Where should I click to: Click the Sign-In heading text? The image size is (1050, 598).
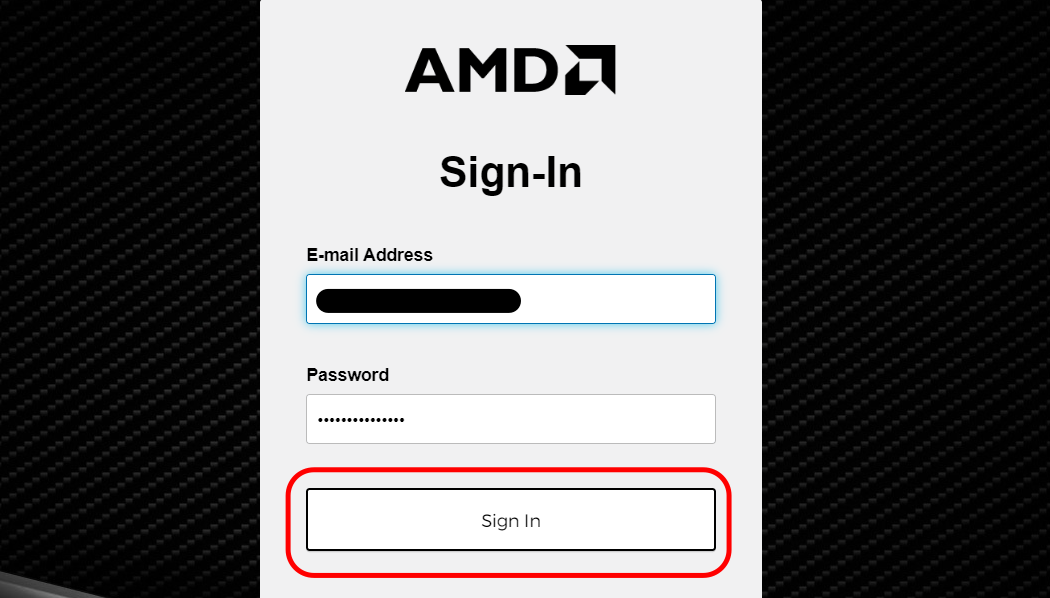(x=510, y=171)
